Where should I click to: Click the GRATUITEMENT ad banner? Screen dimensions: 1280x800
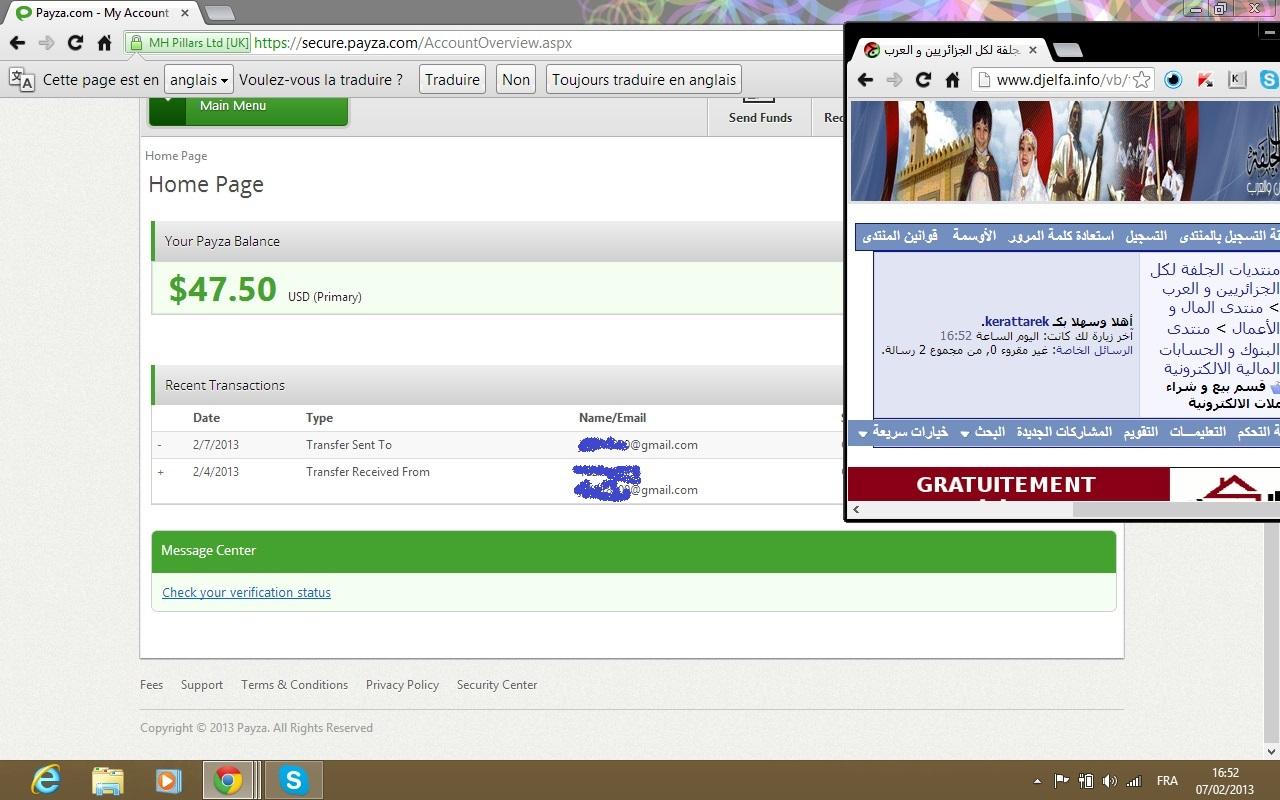click(1008, 484)
